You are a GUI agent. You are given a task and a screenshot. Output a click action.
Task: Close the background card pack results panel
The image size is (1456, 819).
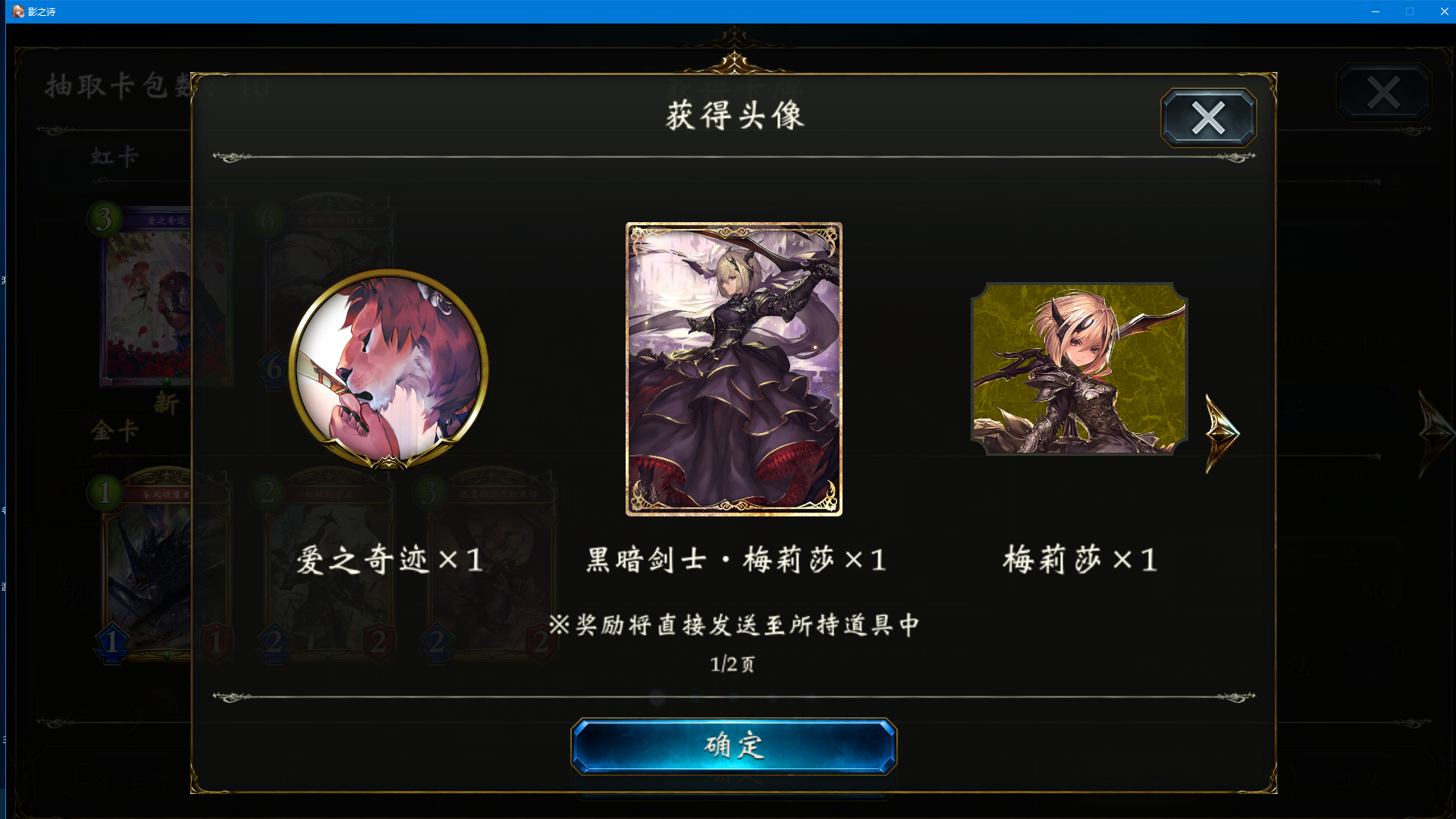coord(1384,93)
